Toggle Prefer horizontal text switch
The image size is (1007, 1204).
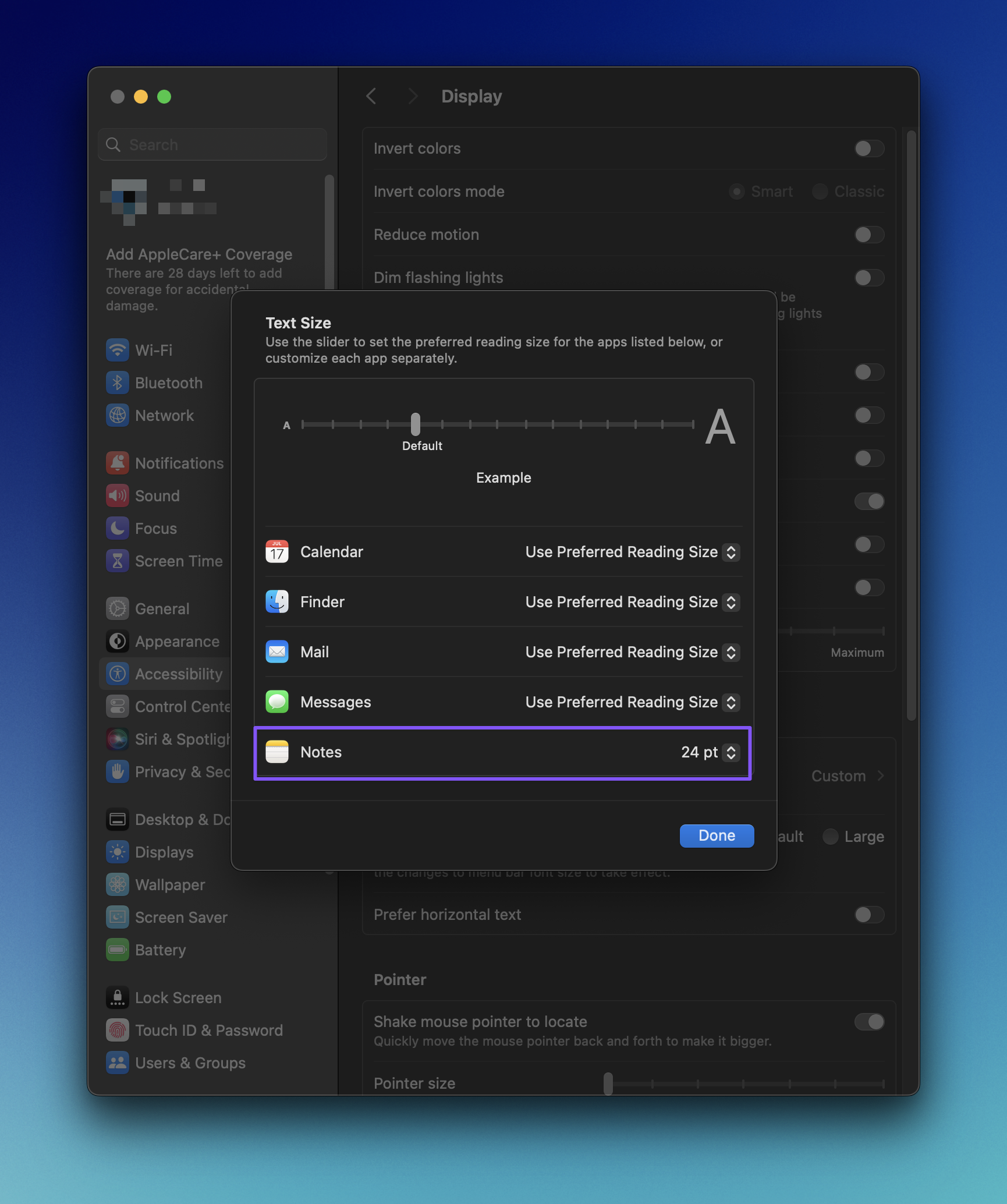(x=869, y=915)
